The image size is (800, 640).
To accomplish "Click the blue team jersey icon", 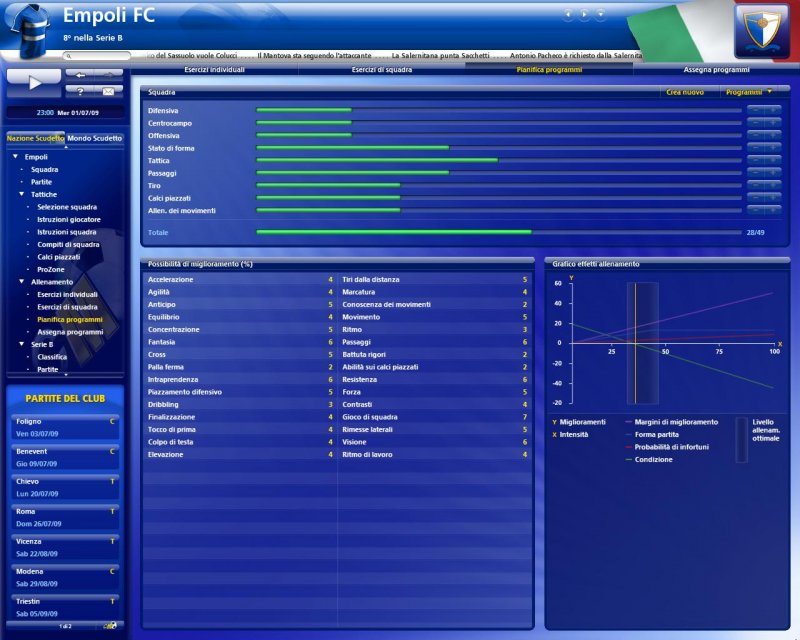I will (30, 32).
